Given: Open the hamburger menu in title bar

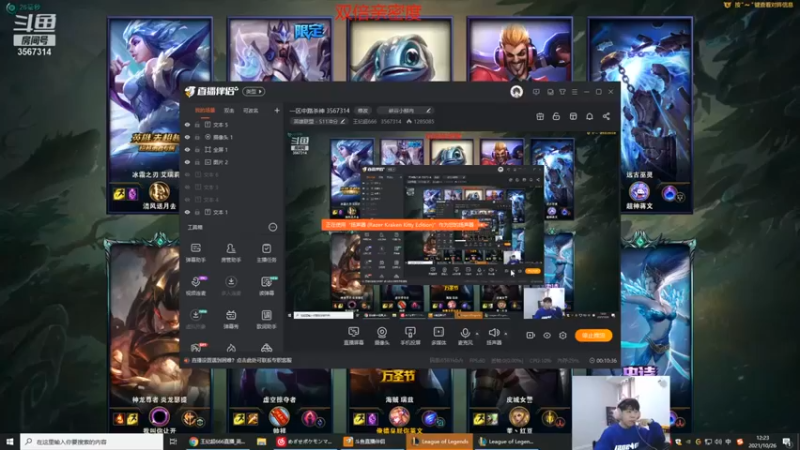Looking at the screenshot, I should coord(574,92).
